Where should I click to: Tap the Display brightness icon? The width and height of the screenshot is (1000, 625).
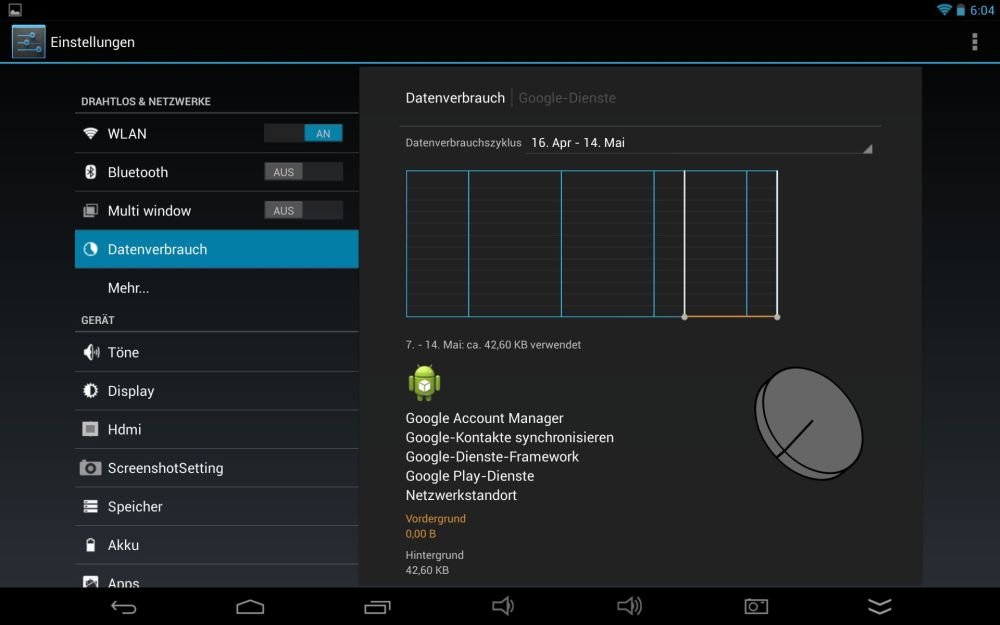(91, 390)
